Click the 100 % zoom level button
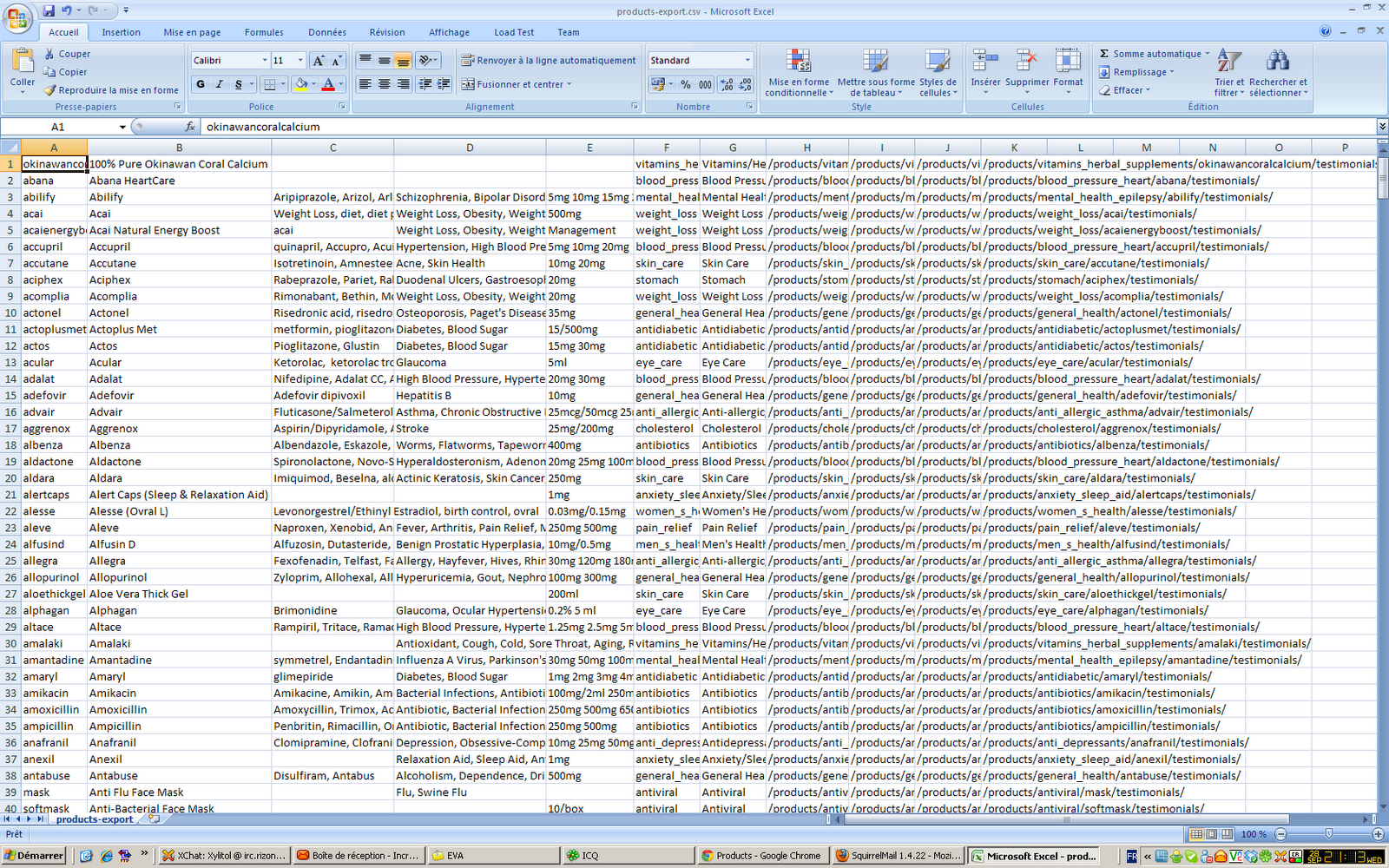 [1253, 834]
